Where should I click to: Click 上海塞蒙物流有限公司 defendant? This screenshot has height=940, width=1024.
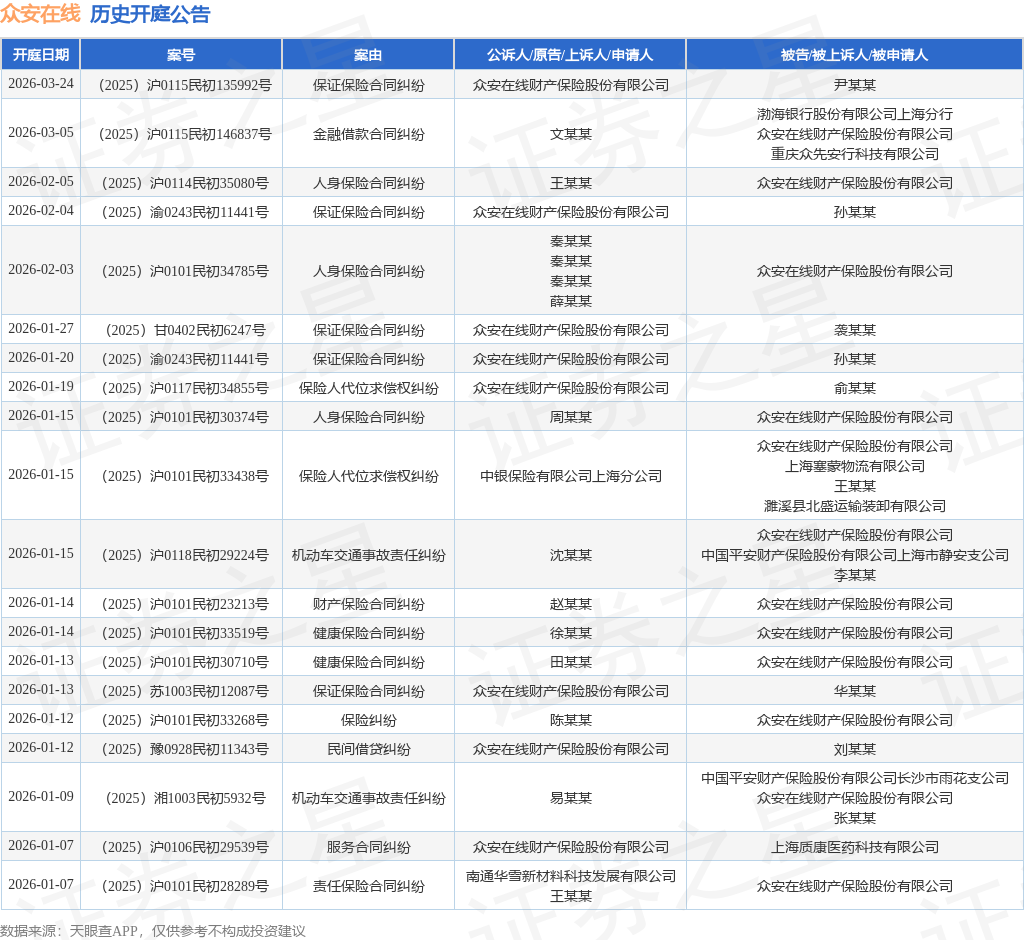[855, 466]
